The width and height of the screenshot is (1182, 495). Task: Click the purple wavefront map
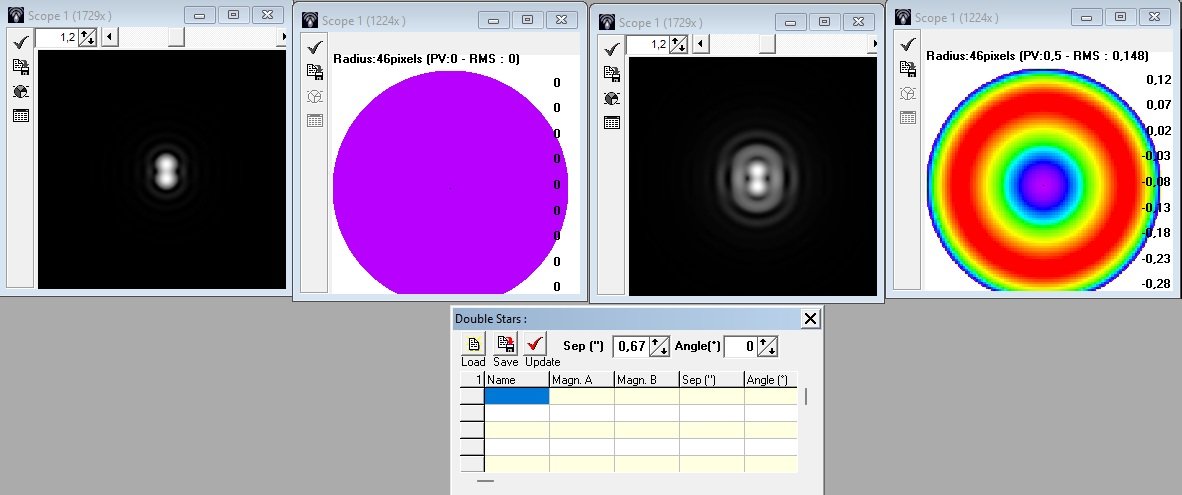pyautogui.click(x=451, y=182)
